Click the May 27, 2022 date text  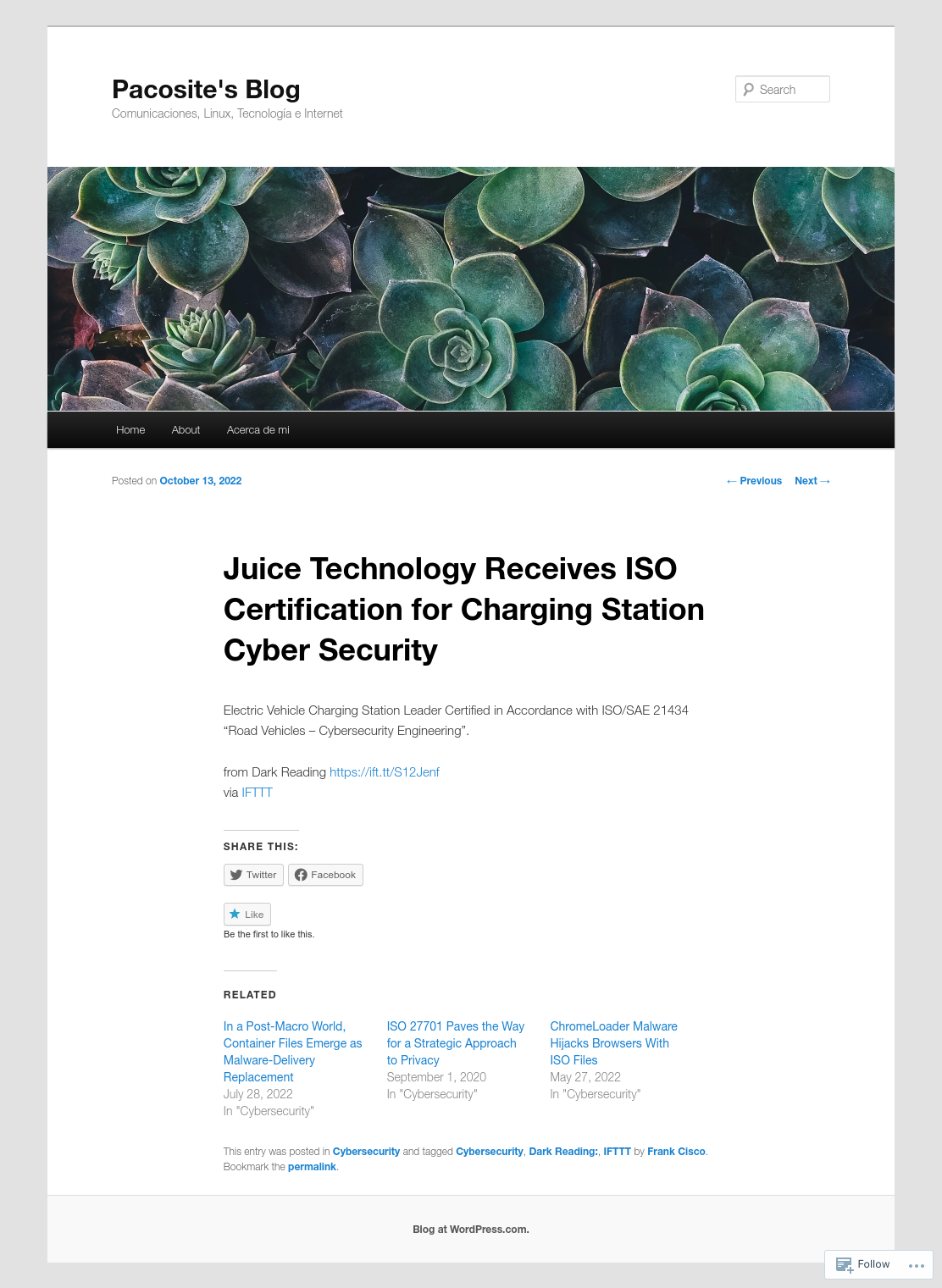pos(585,1077)
